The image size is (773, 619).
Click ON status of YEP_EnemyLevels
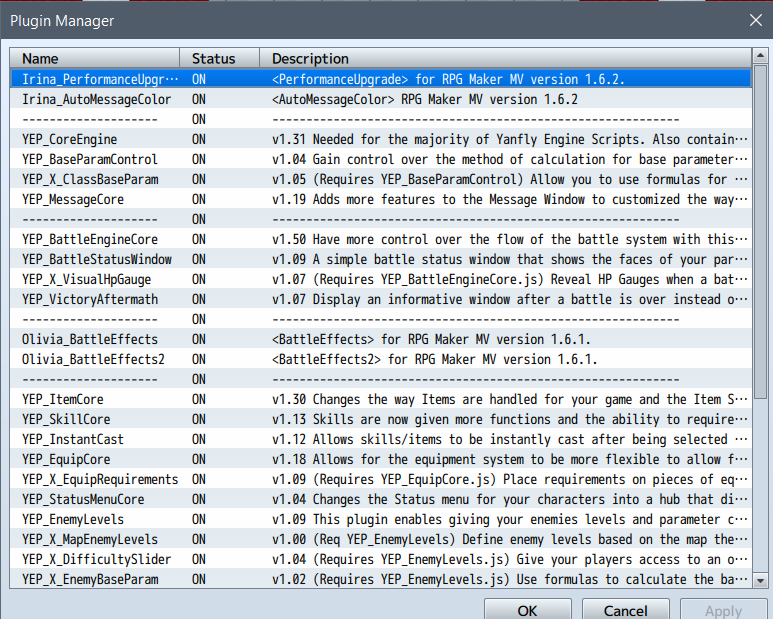click(199, 519)
